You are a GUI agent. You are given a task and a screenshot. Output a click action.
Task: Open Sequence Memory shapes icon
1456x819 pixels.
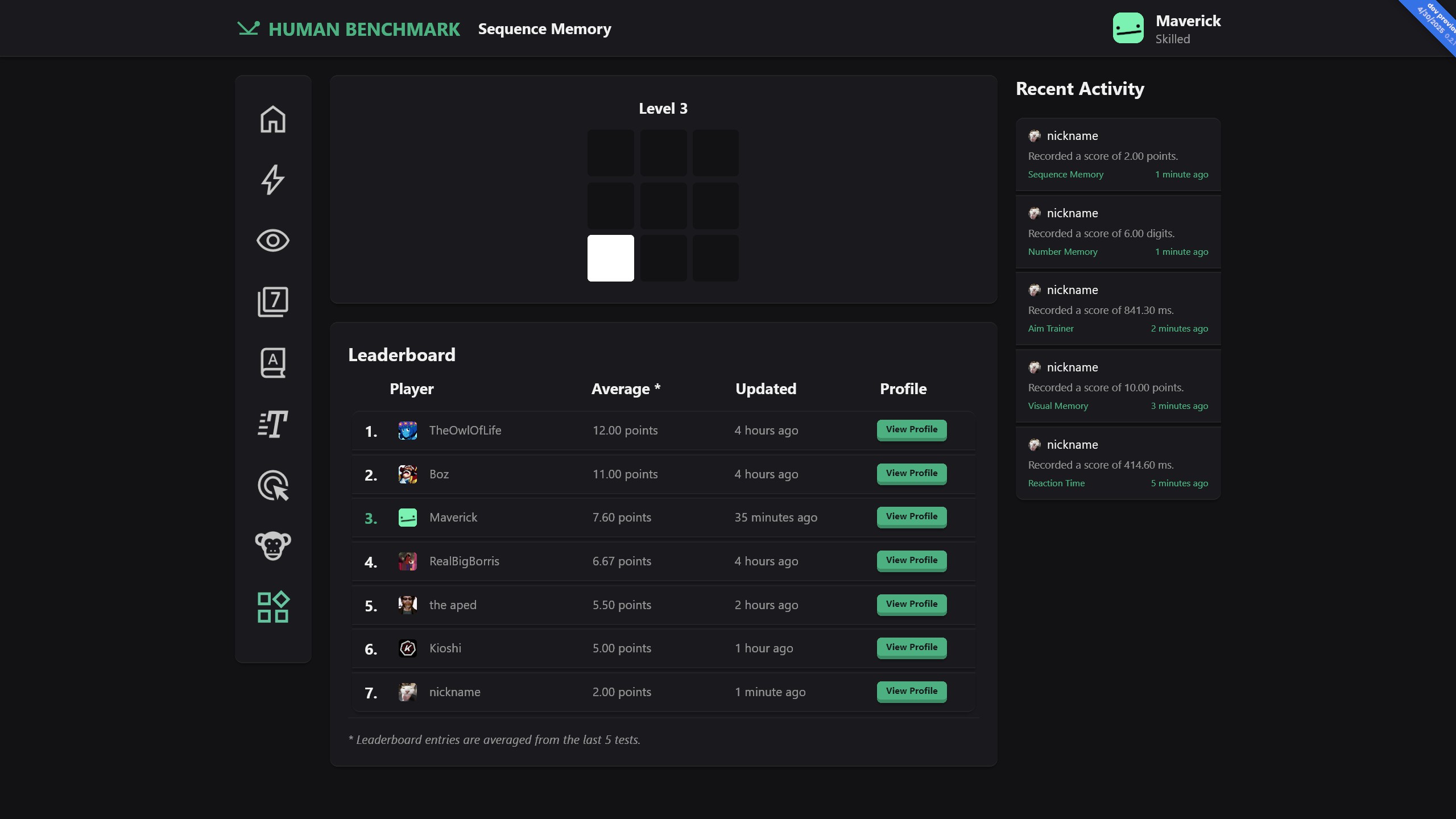click(273, 607)
